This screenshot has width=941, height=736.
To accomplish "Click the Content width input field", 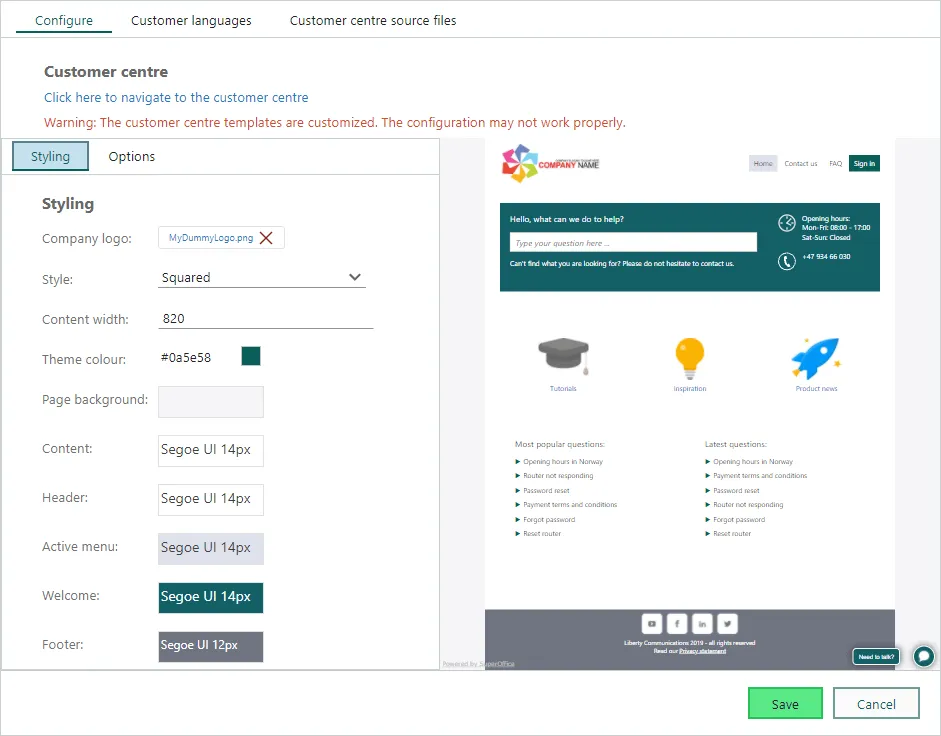I will tap(266, 319).
